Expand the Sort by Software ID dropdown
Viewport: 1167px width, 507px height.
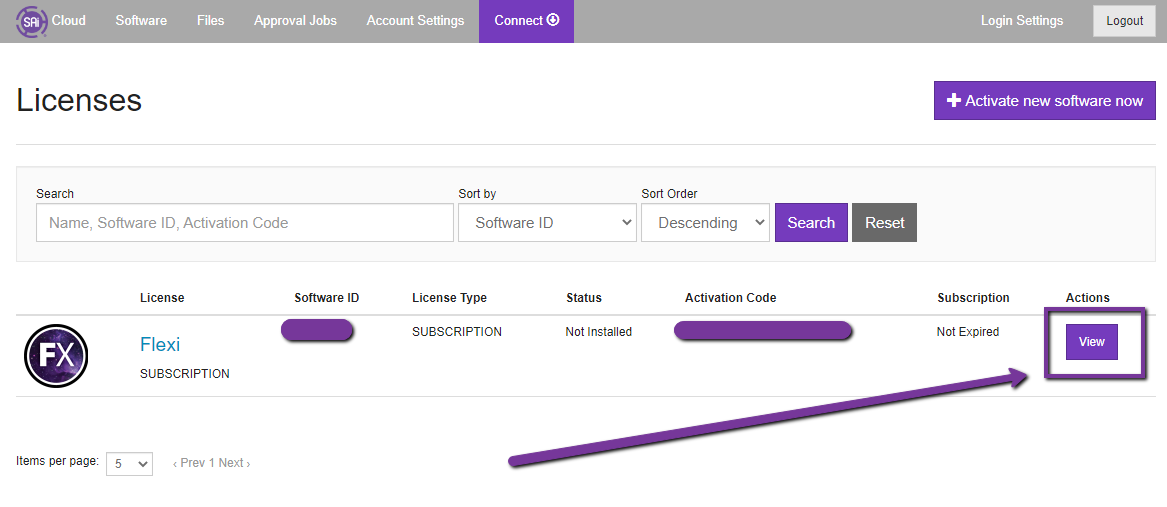pyautogui.click(x=546, y=223)
